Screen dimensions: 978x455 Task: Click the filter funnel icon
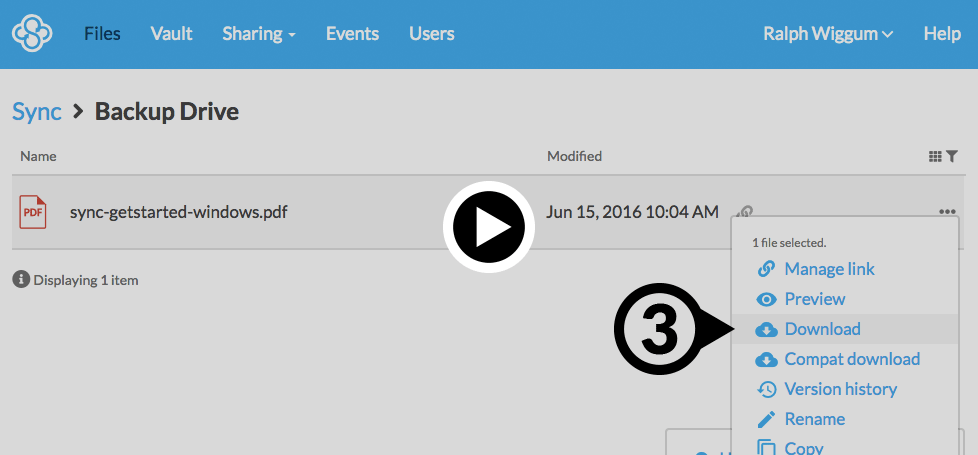(x=952, y=156)
